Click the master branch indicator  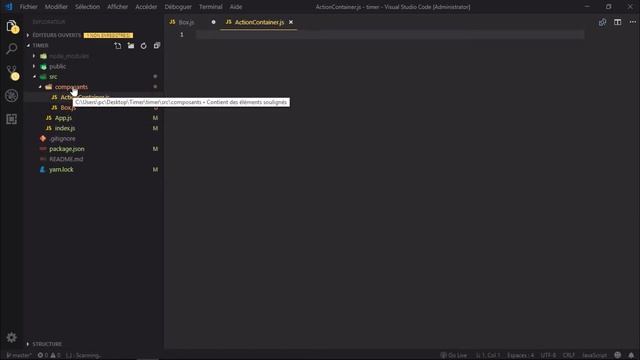click(18, 355)
